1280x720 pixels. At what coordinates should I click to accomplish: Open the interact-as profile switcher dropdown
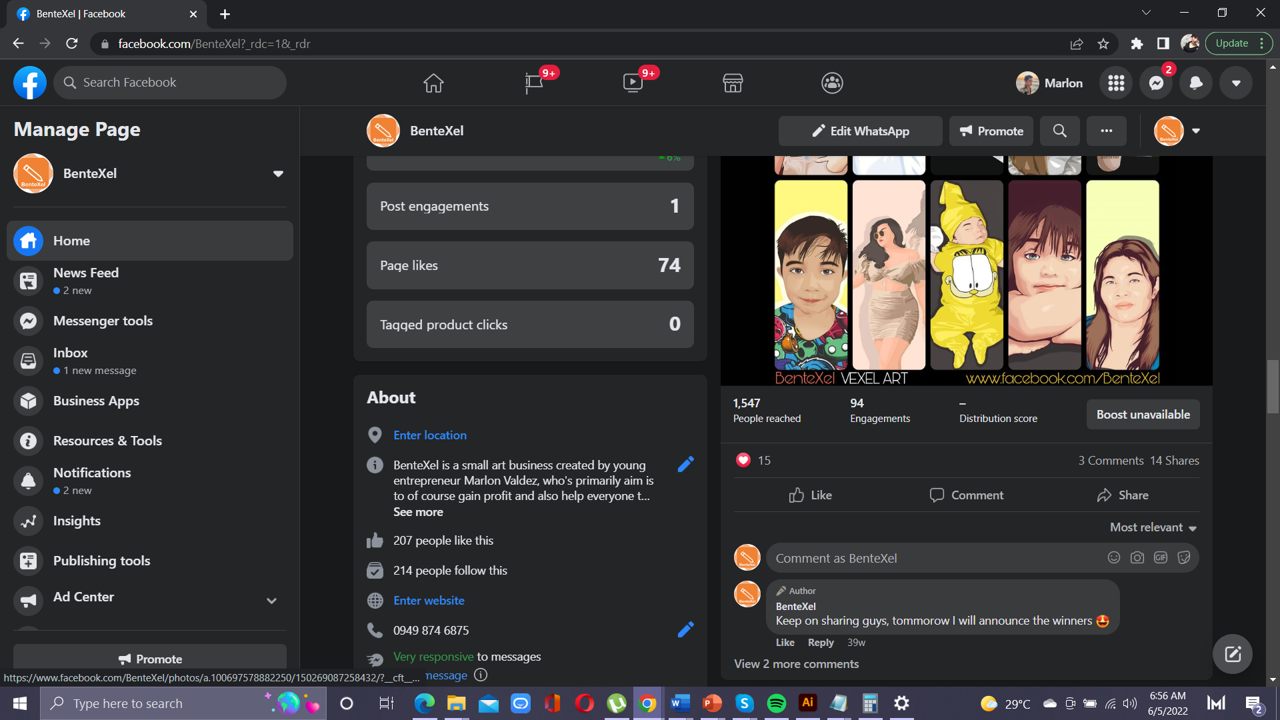(x=1196, y=131)
